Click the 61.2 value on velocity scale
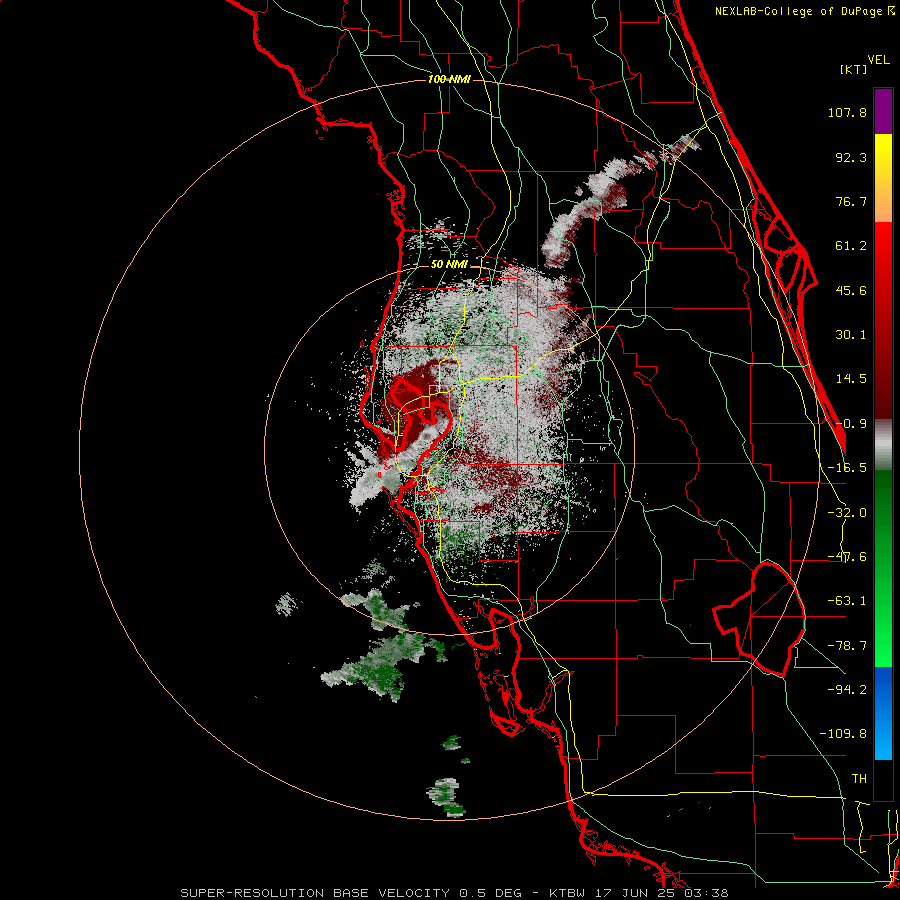 [x=851, y=246]
